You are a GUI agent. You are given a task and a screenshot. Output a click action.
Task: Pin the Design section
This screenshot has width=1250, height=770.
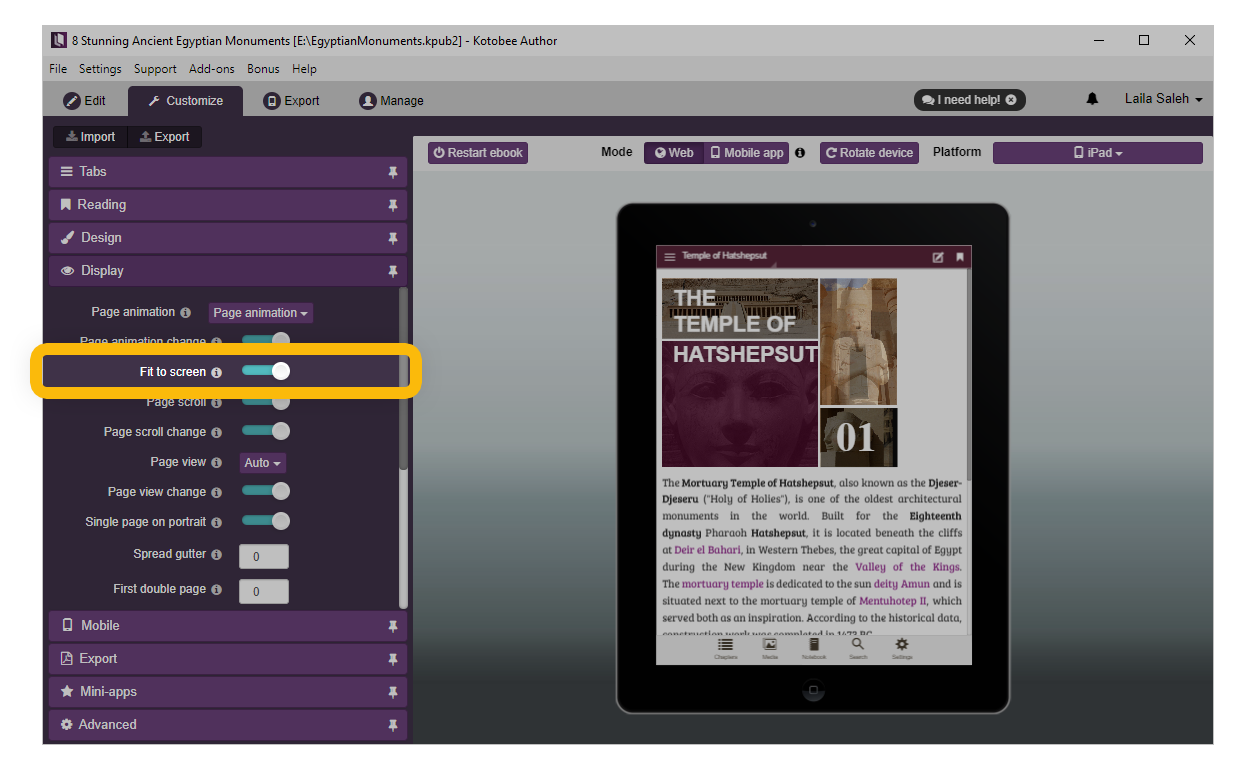coord(393,238)
